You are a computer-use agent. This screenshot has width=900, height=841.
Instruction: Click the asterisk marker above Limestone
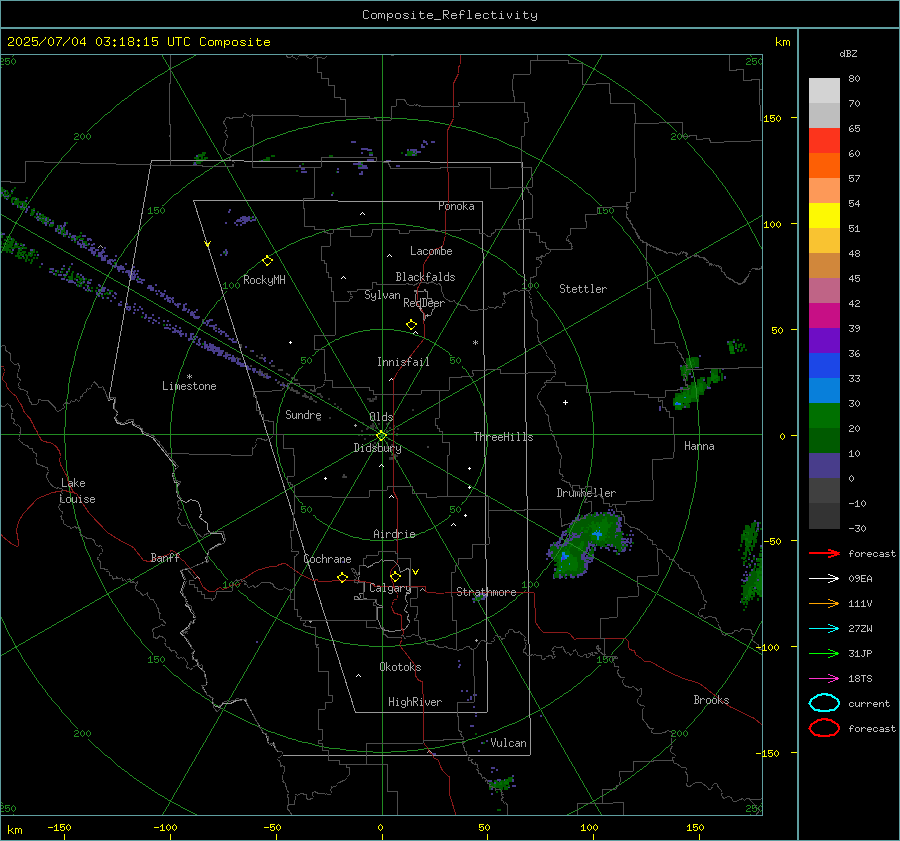pos(189,377)
